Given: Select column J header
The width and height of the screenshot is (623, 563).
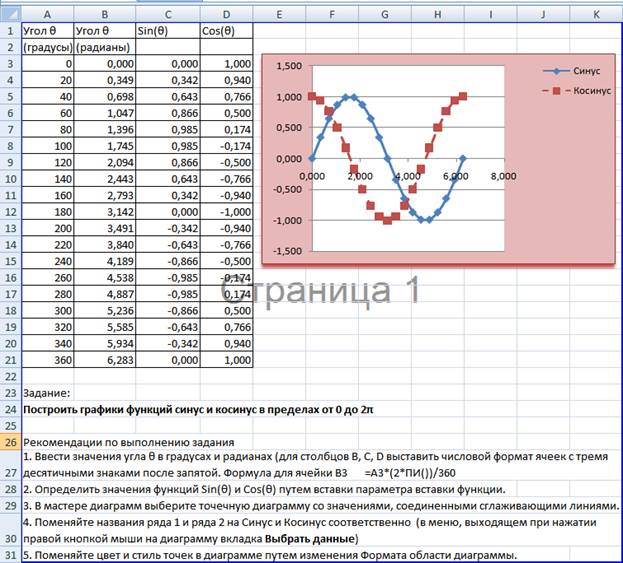Looking at the screenshot, I should pos(543,14).
